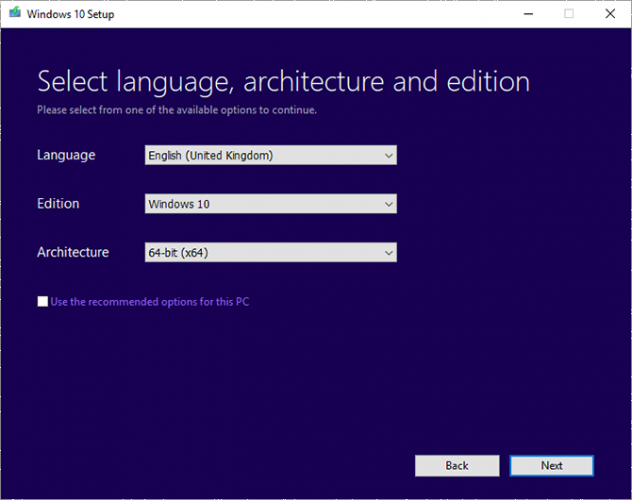Click the Edition field label
The width and height of the screenshot is (632, 500).
click(58, 204)
